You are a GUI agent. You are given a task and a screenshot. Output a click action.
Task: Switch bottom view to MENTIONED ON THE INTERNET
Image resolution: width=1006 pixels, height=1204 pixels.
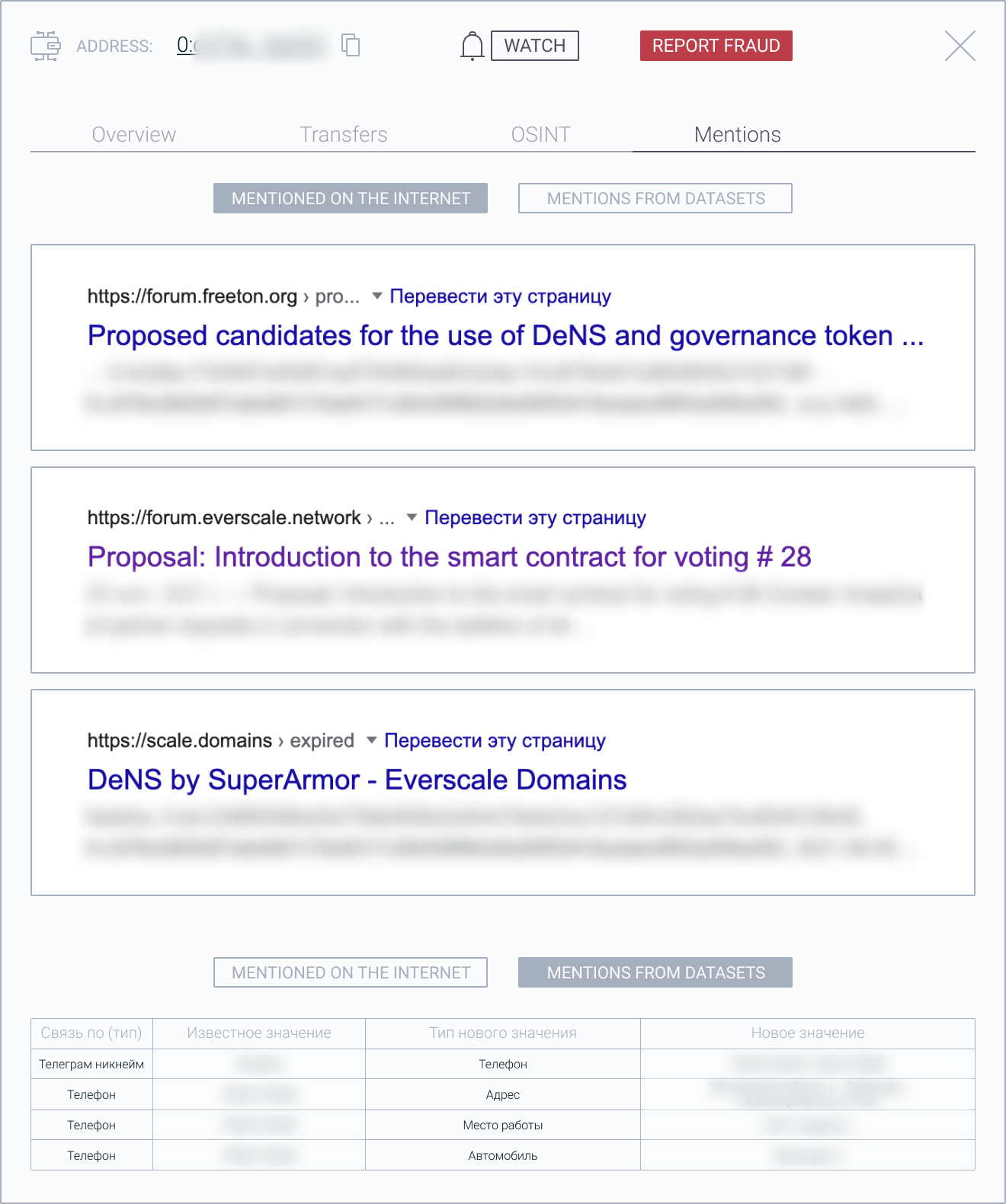tap(350, 972)
